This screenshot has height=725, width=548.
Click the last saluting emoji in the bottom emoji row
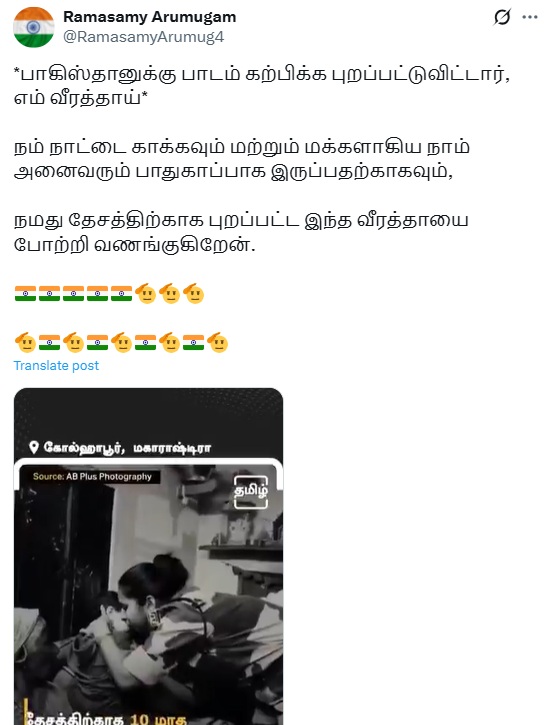pos(217,343)
